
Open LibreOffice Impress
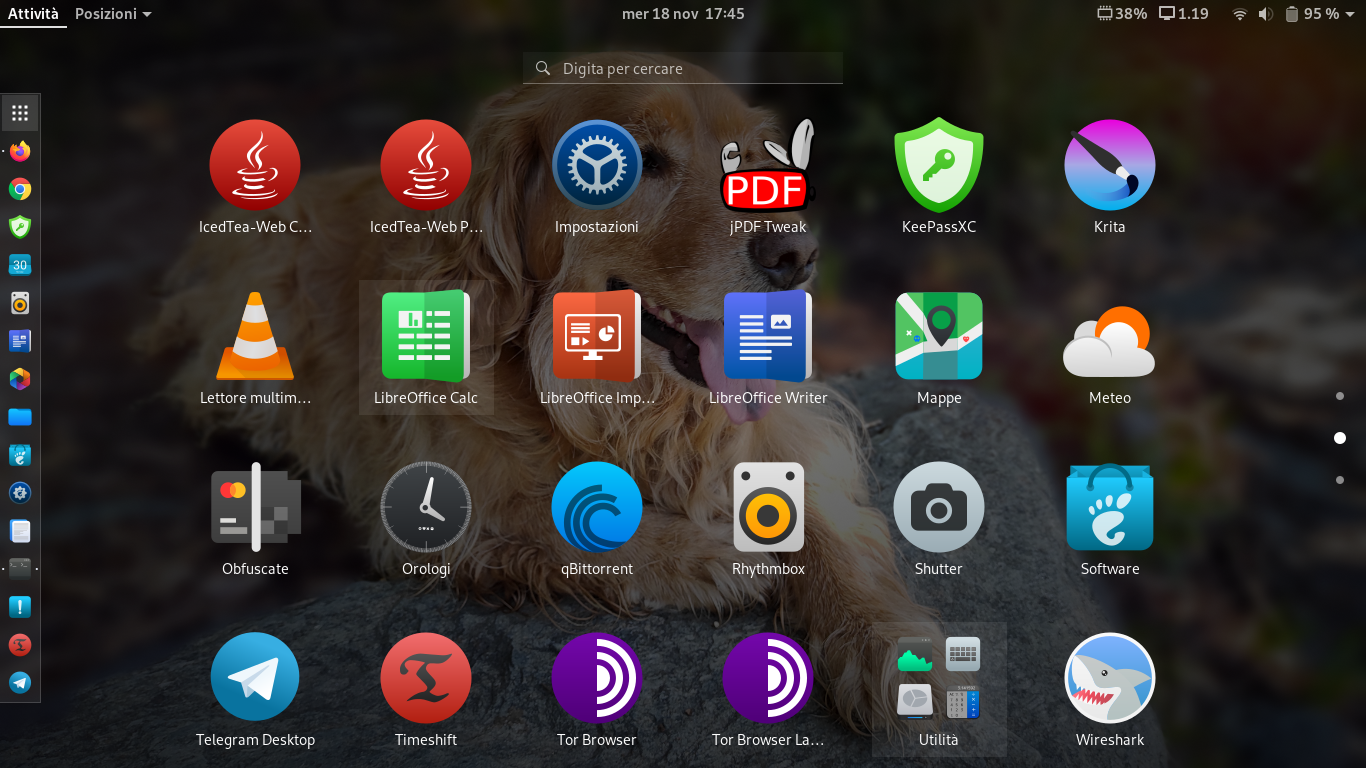[x=597, y=336]
